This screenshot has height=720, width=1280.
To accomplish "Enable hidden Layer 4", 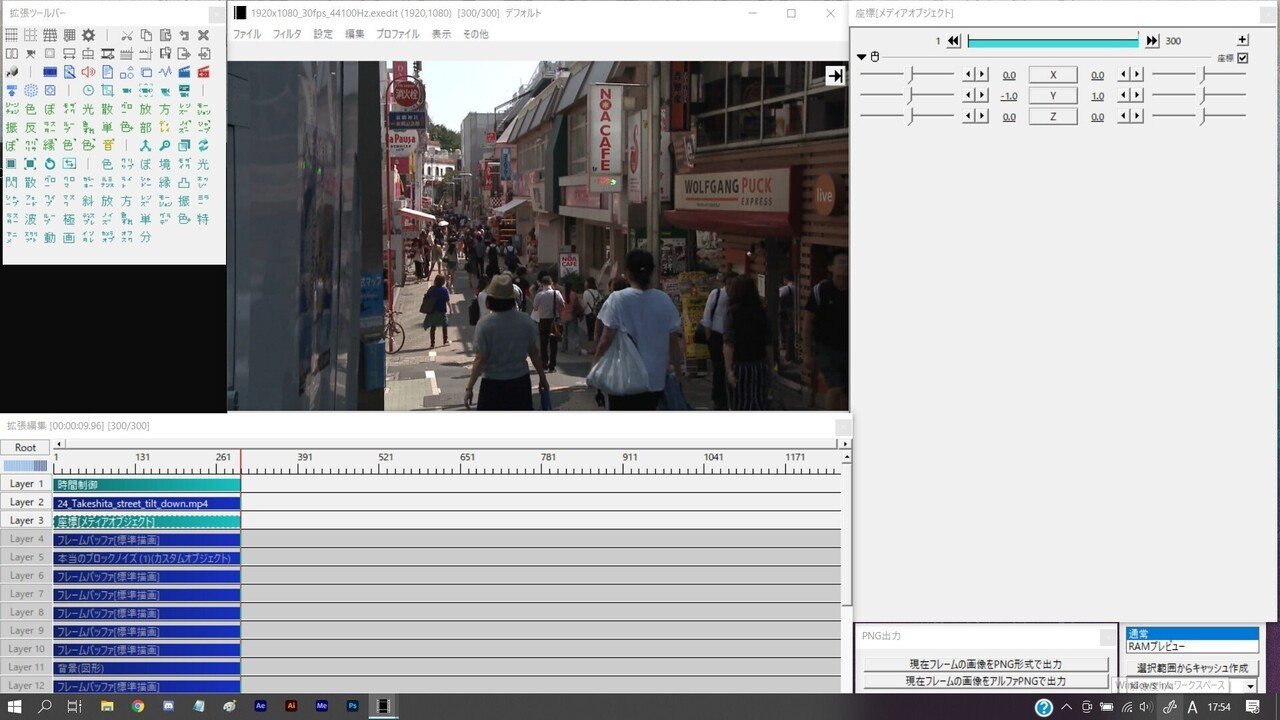I will coord(25,539).
